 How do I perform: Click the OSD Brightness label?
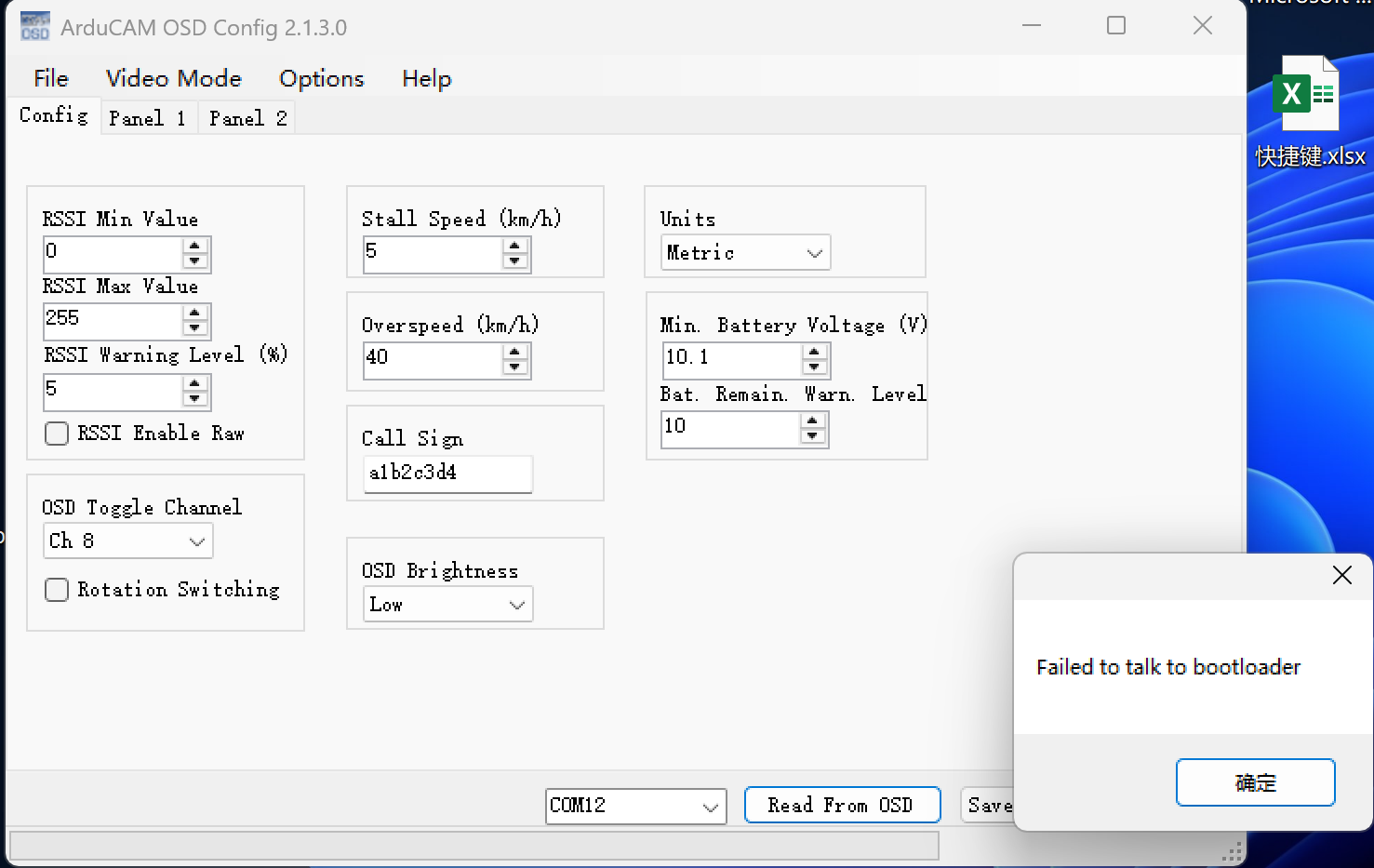[440, 570]
